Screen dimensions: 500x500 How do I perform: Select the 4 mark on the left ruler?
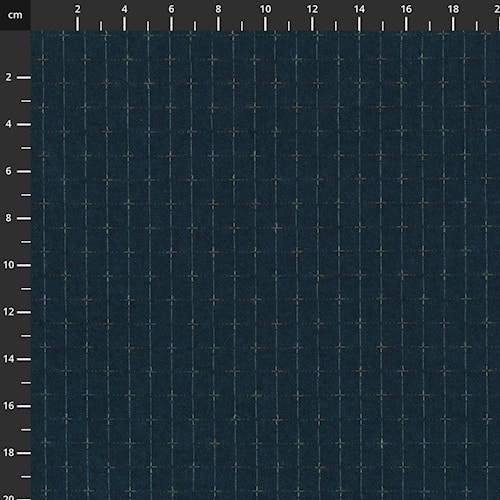click(8, 124)
